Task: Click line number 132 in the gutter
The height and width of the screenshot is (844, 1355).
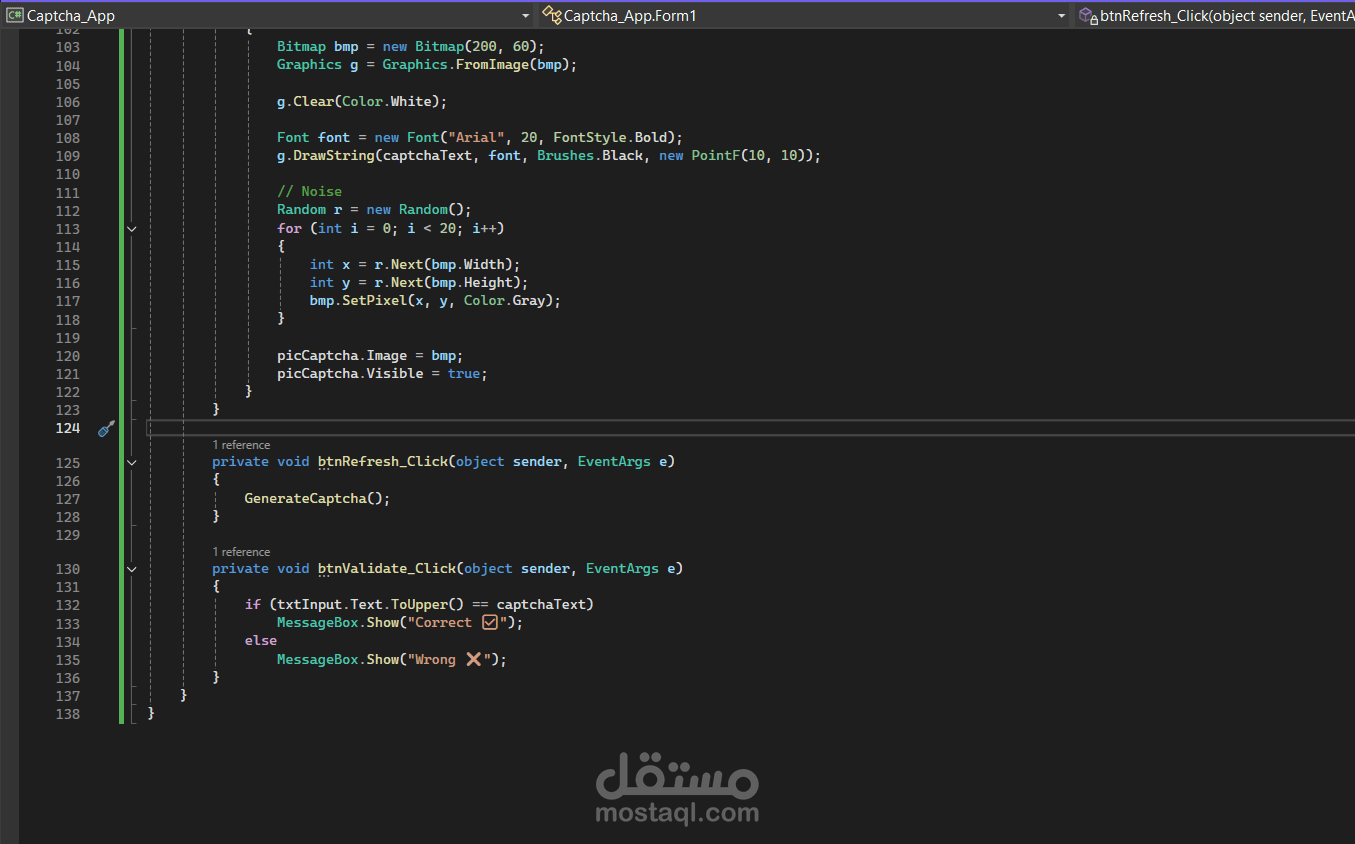Action: click(x=68, y=605)
